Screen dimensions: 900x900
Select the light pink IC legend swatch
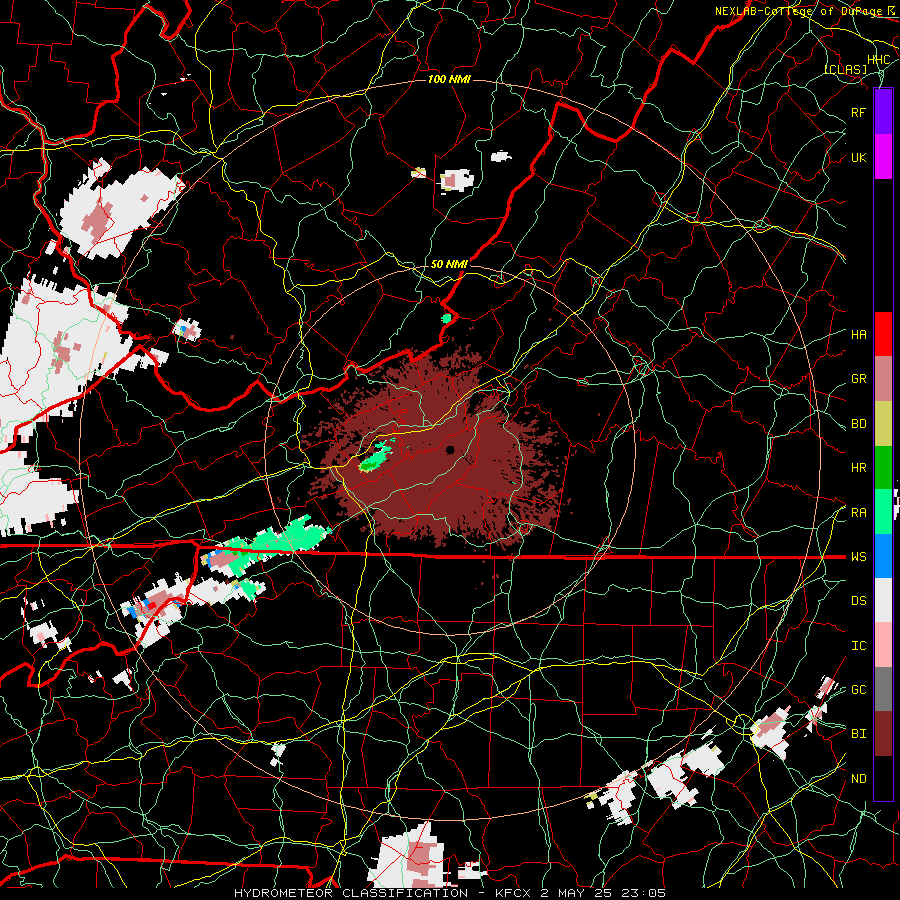pyautogui.click(x=883, y=645)
